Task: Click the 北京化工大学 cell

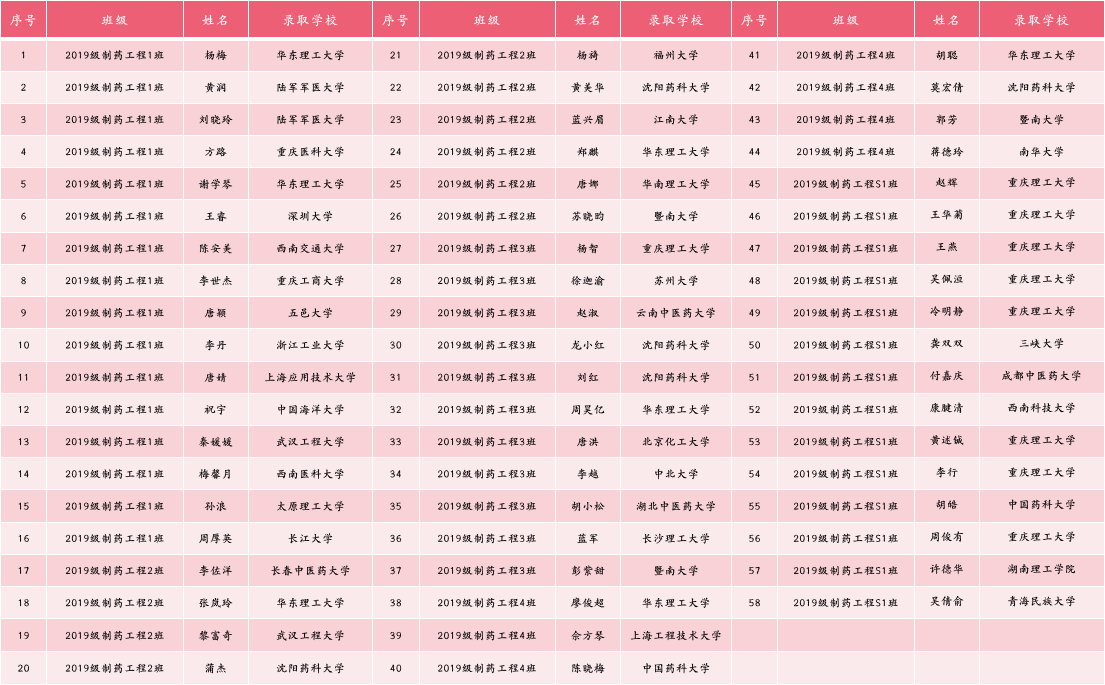Action: pos(676,442)
